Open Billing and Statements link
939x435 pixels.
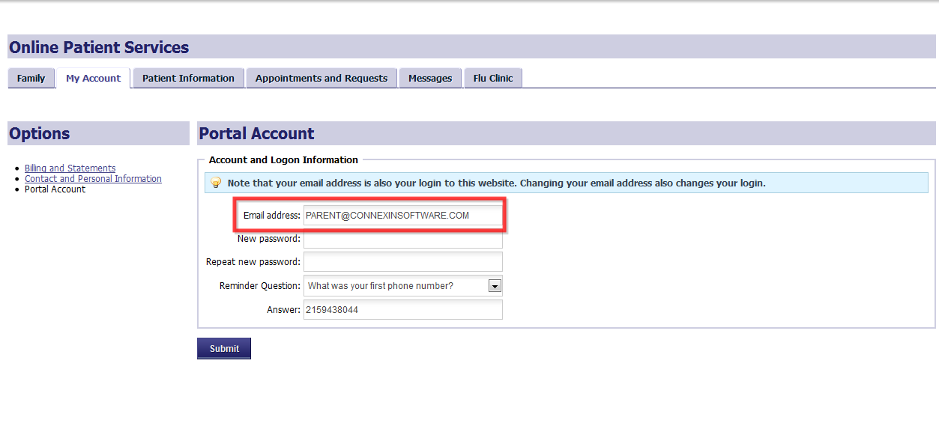pyautogui.click(x=70, y=168)
